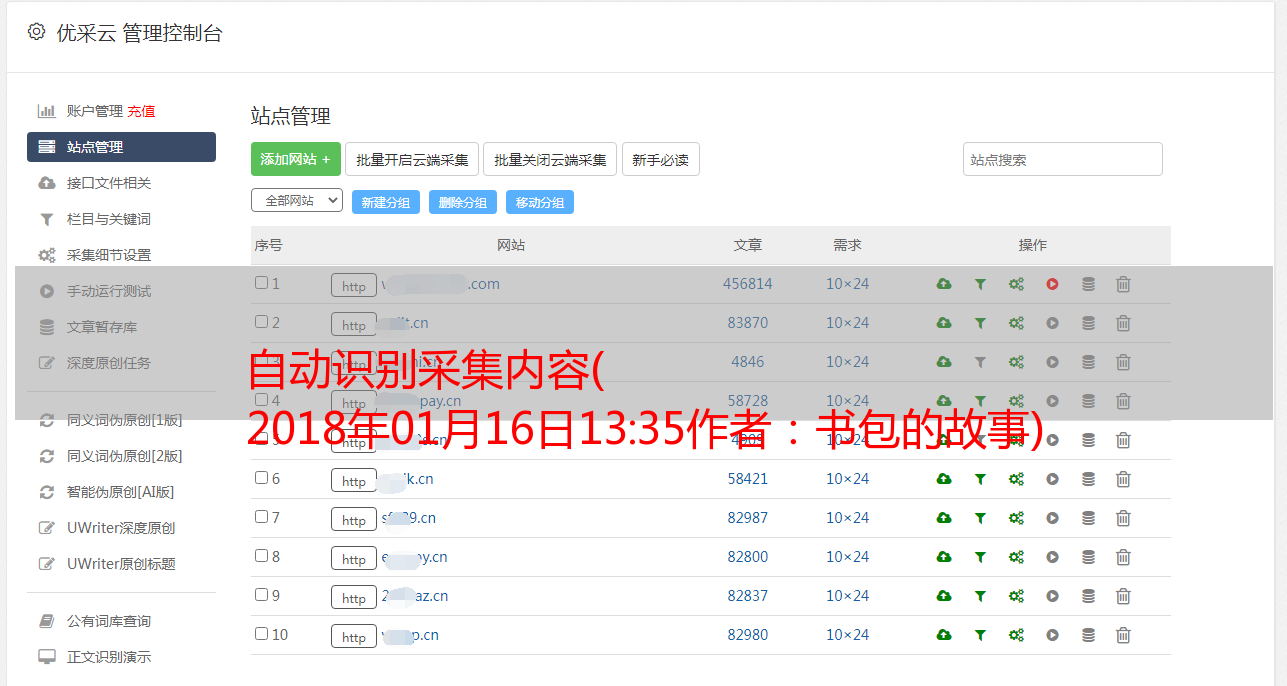Click funnel filter icon in row 10
This screenshot has height=686, width=1287.
pyautogui.click(x=980, y=635)
